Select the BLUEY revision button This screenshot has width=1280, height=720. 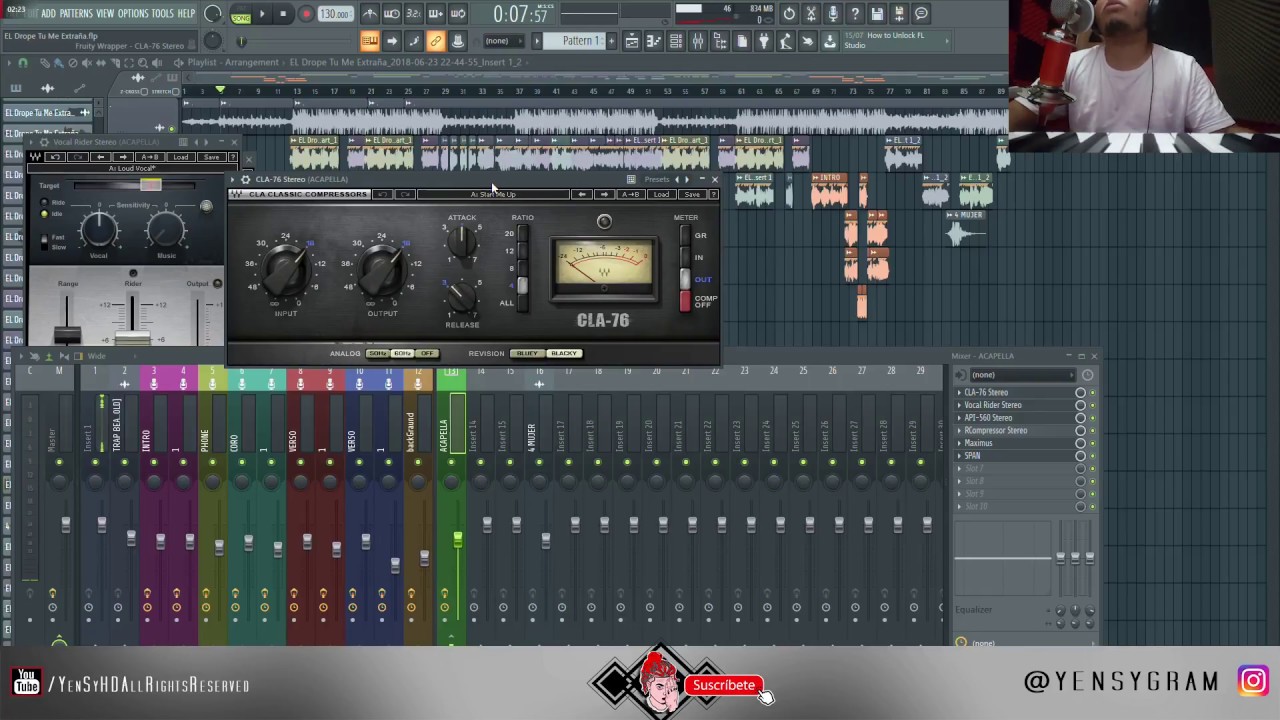527,353
